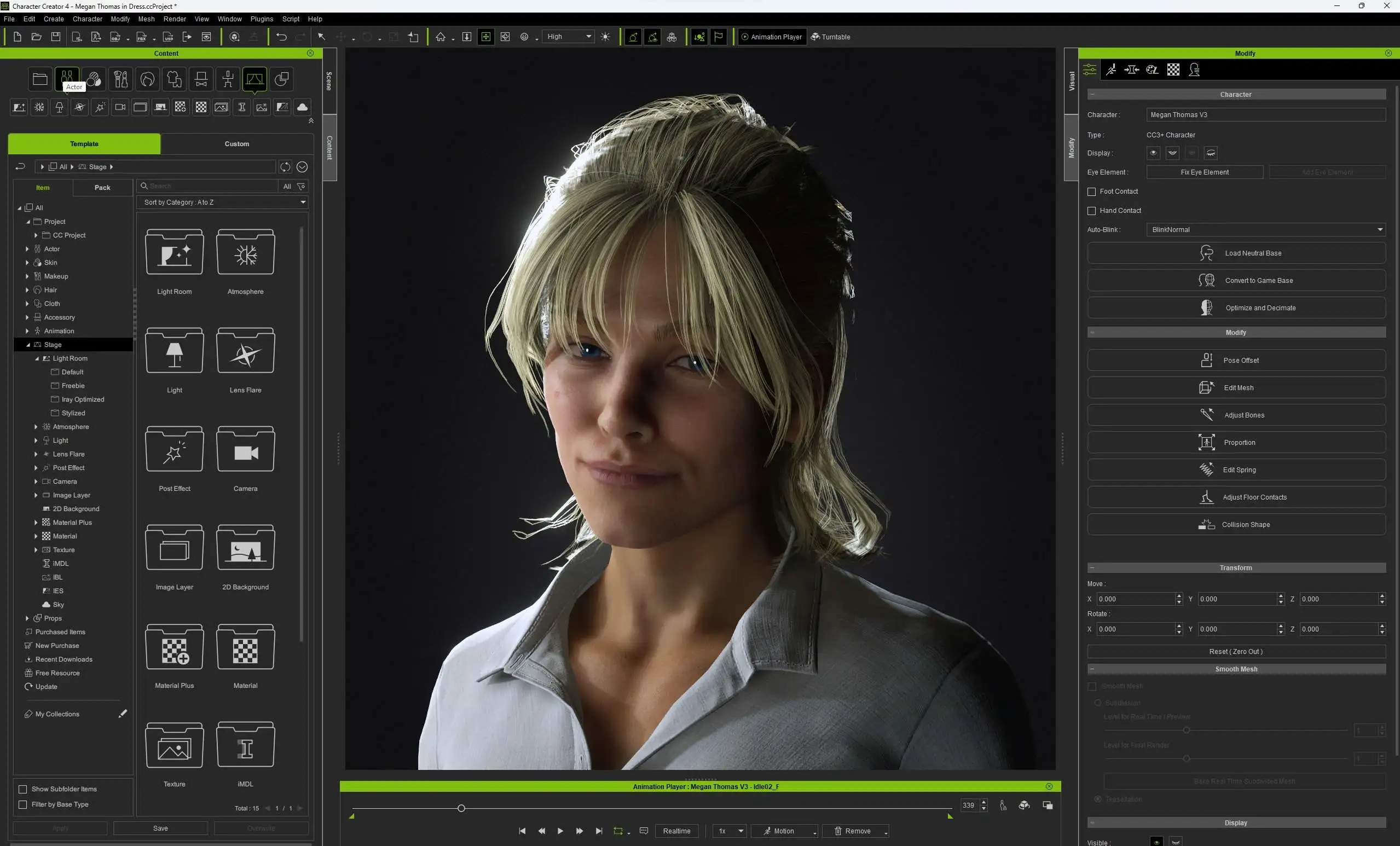
Task: Select the Collision Shape tool
Action: [x=1236, y=524]
